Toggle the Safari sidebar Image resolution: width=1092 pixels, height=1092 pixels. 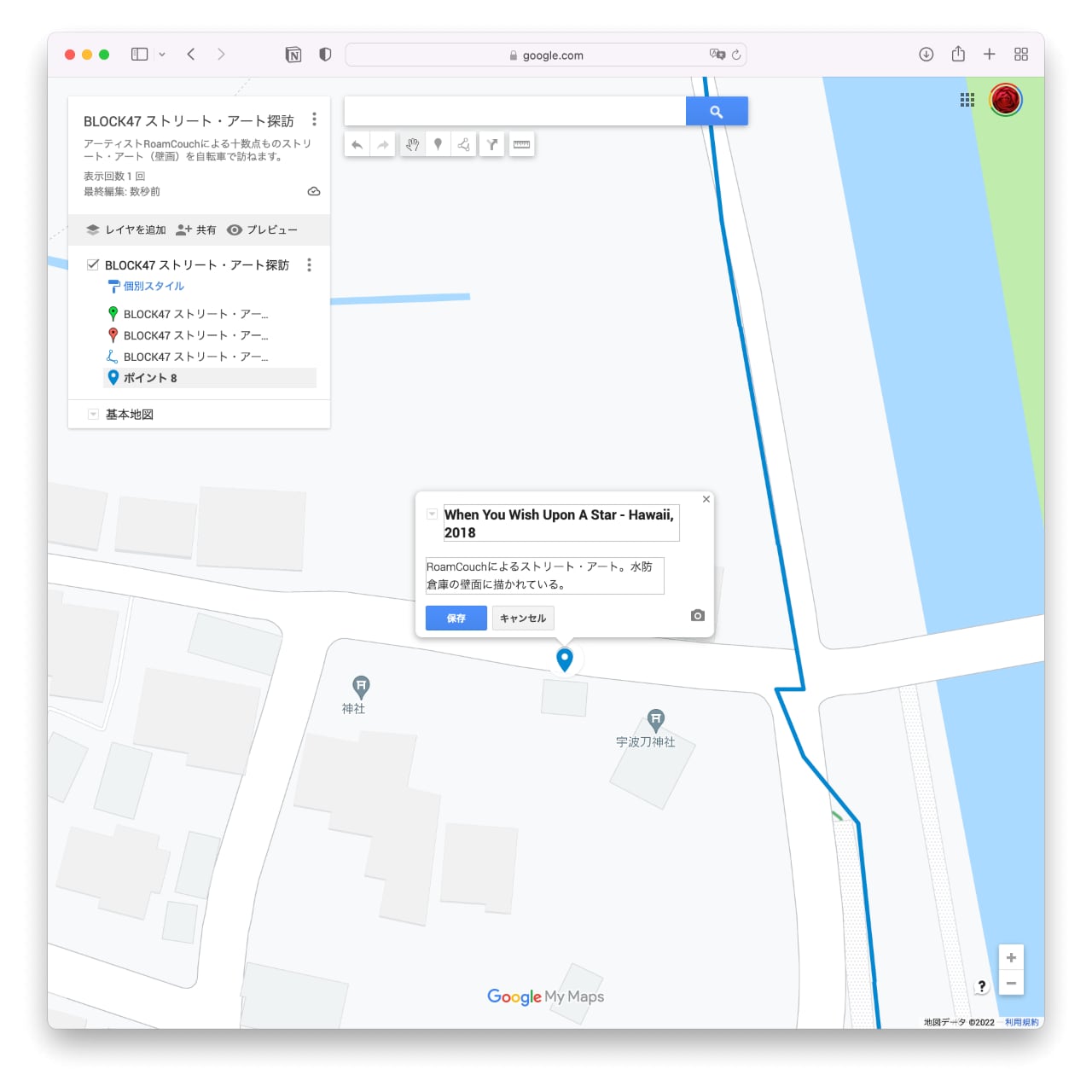tap(139, 55)
